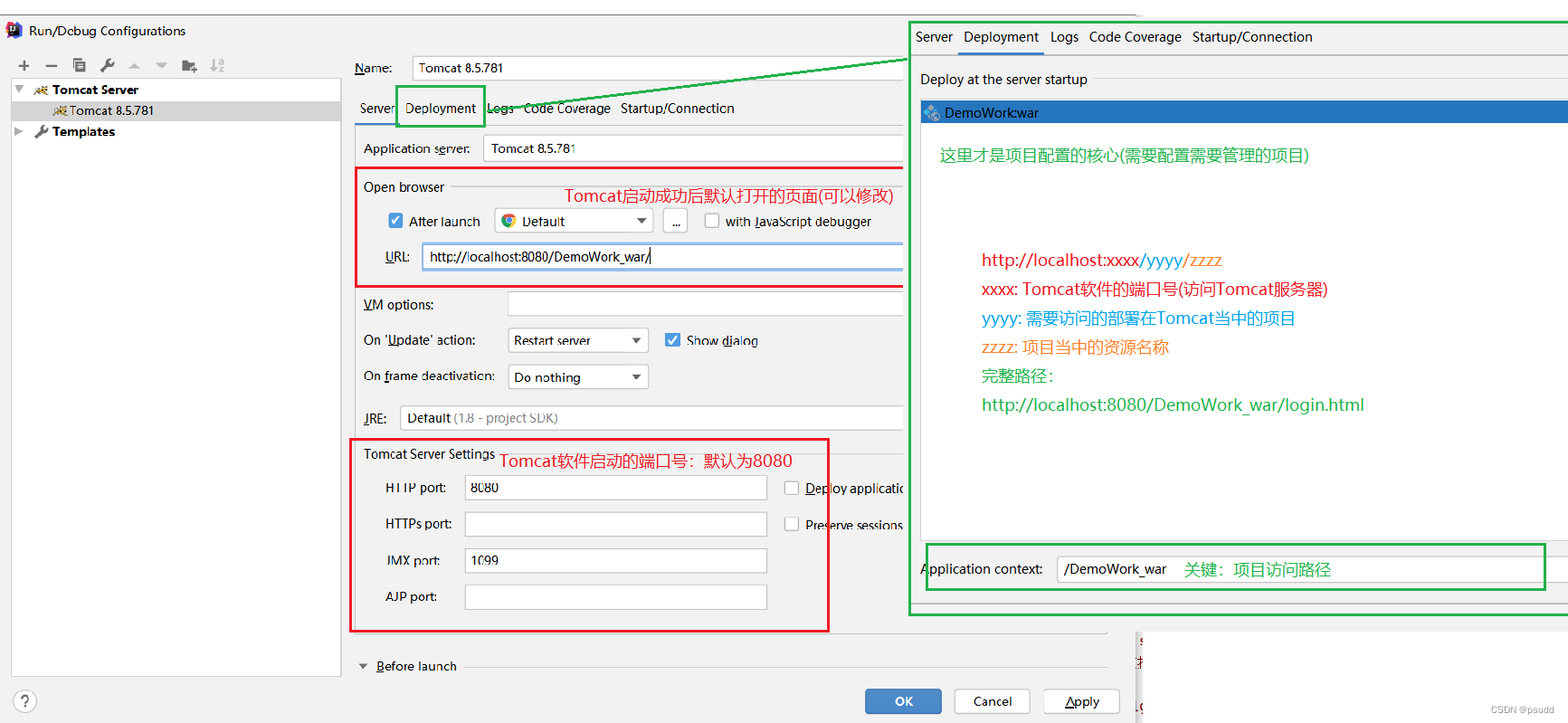This screenshot has width=1568, height=723.
Task: Enable Deploy applications checkbox
Action: [792, 488]
